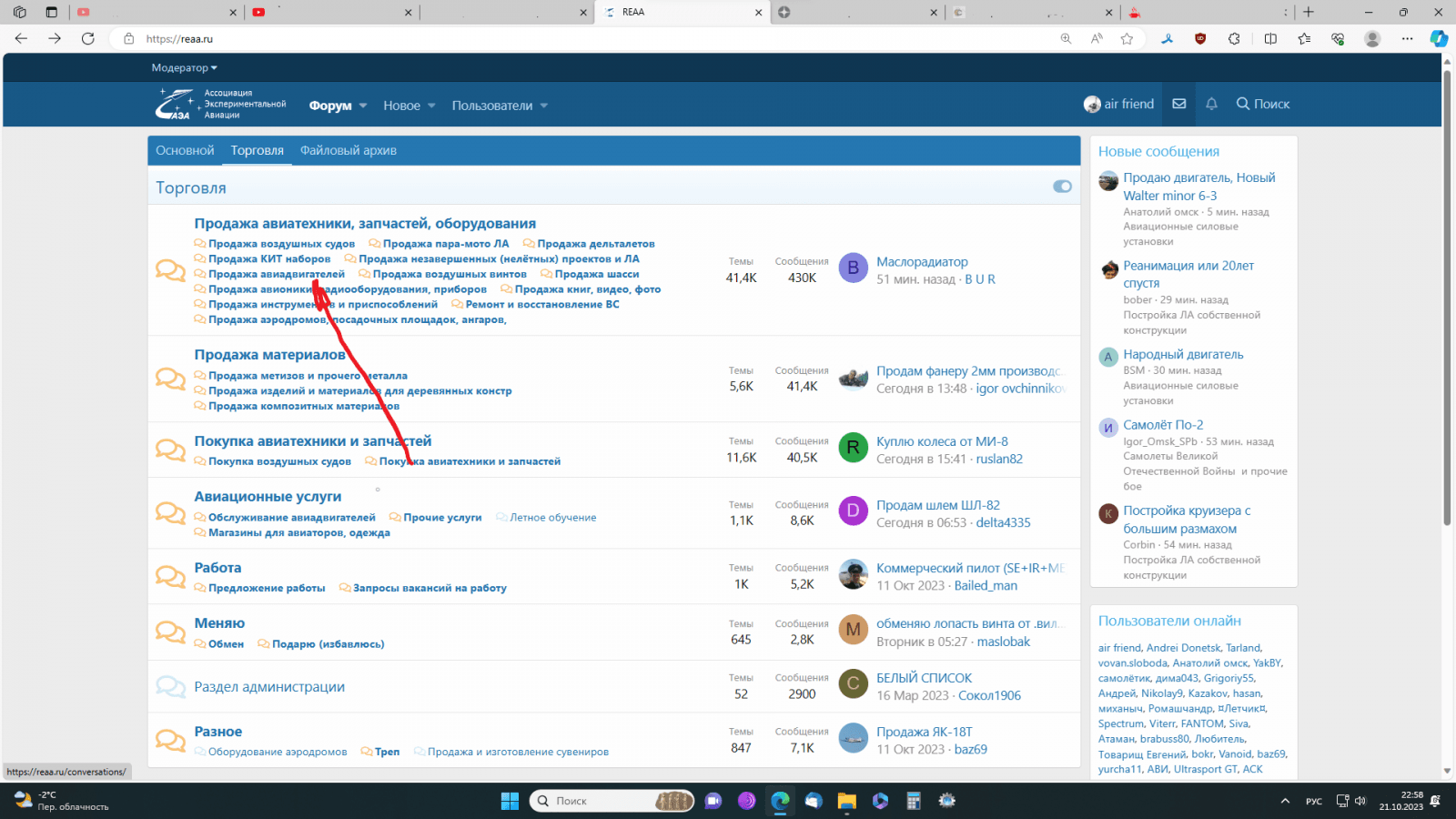Open the browser profile avatar
1456x819 pixels.
click(1372, 38)
